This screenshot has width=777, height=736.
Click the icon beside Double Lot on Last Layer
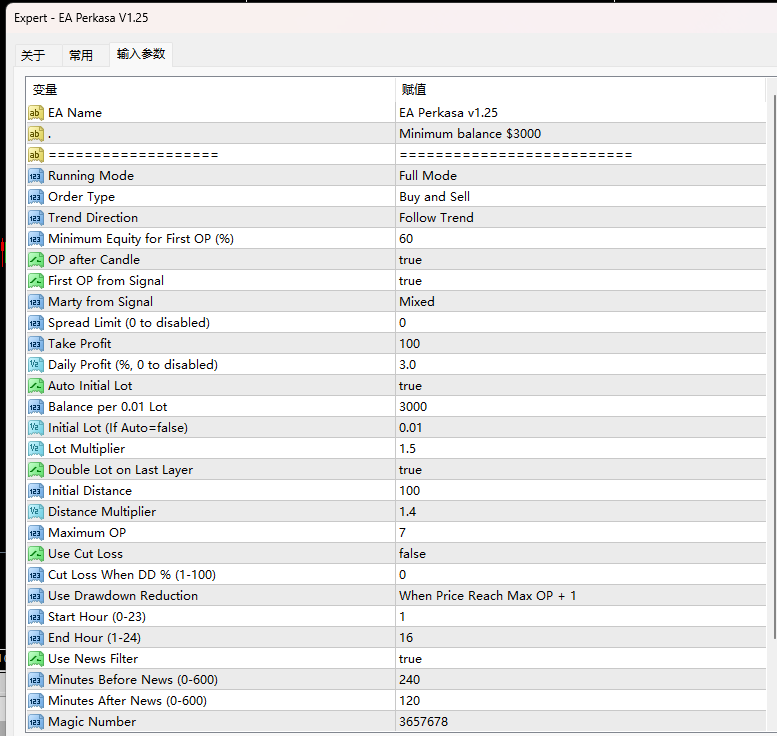click(x=36, y=470)
